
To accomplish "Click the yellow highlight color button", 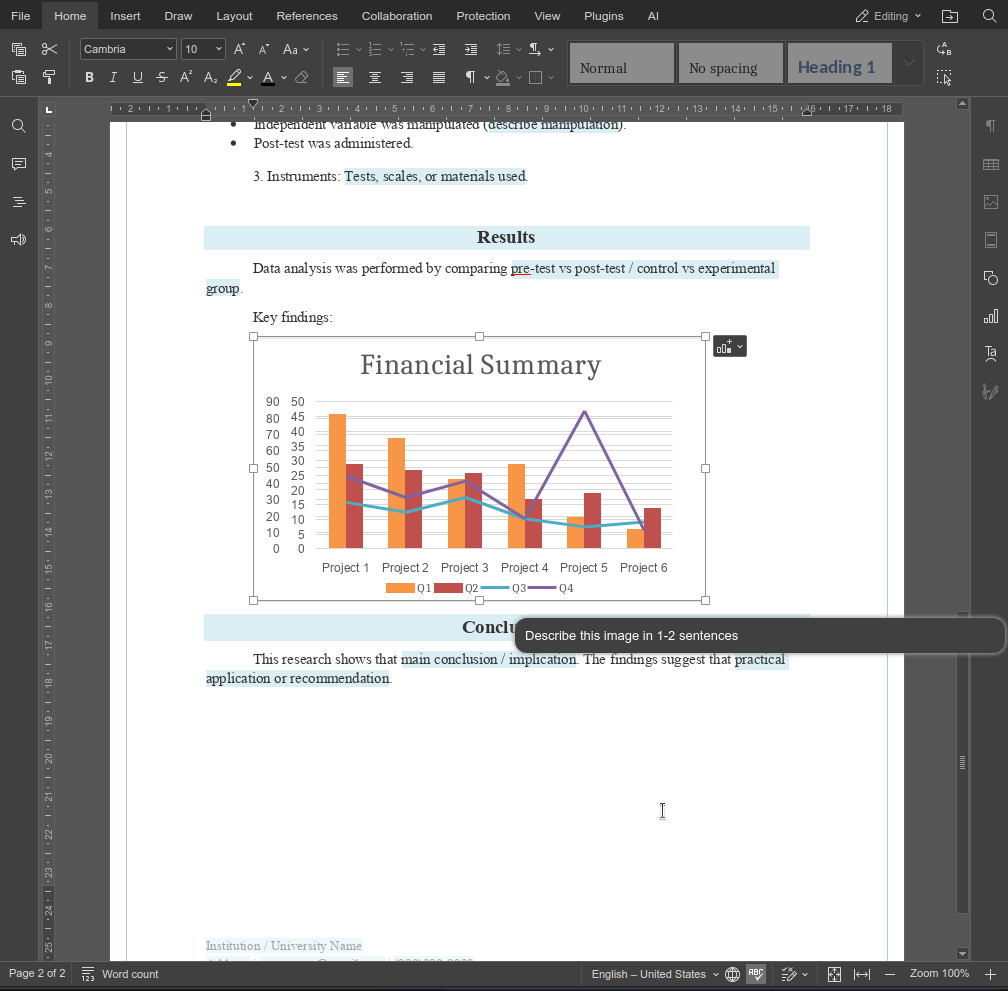I will pyautogui.click(x=234, y=77).
